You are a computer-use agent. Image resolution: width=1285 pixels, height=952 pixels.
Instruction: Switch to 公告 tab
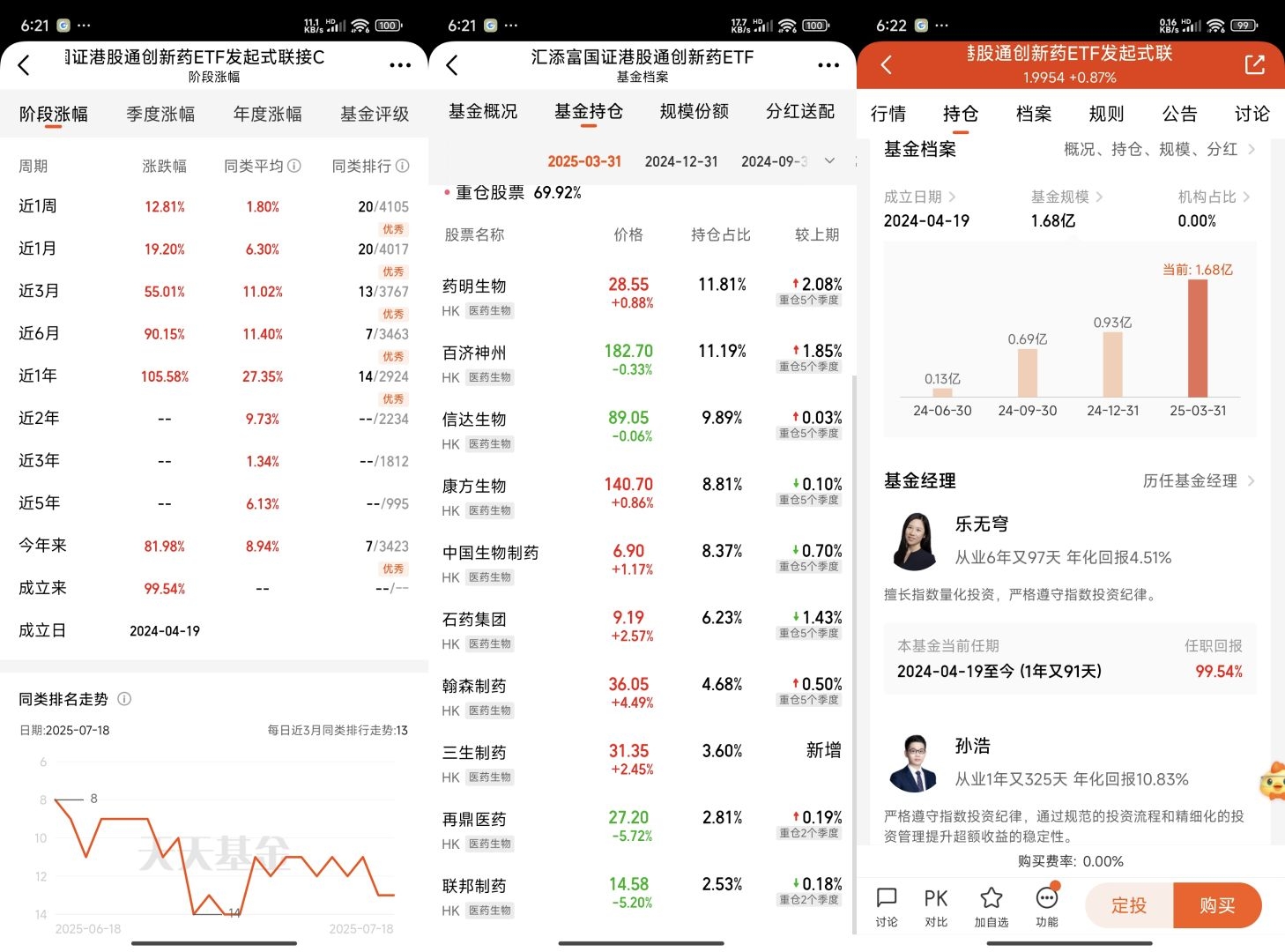1179,114
